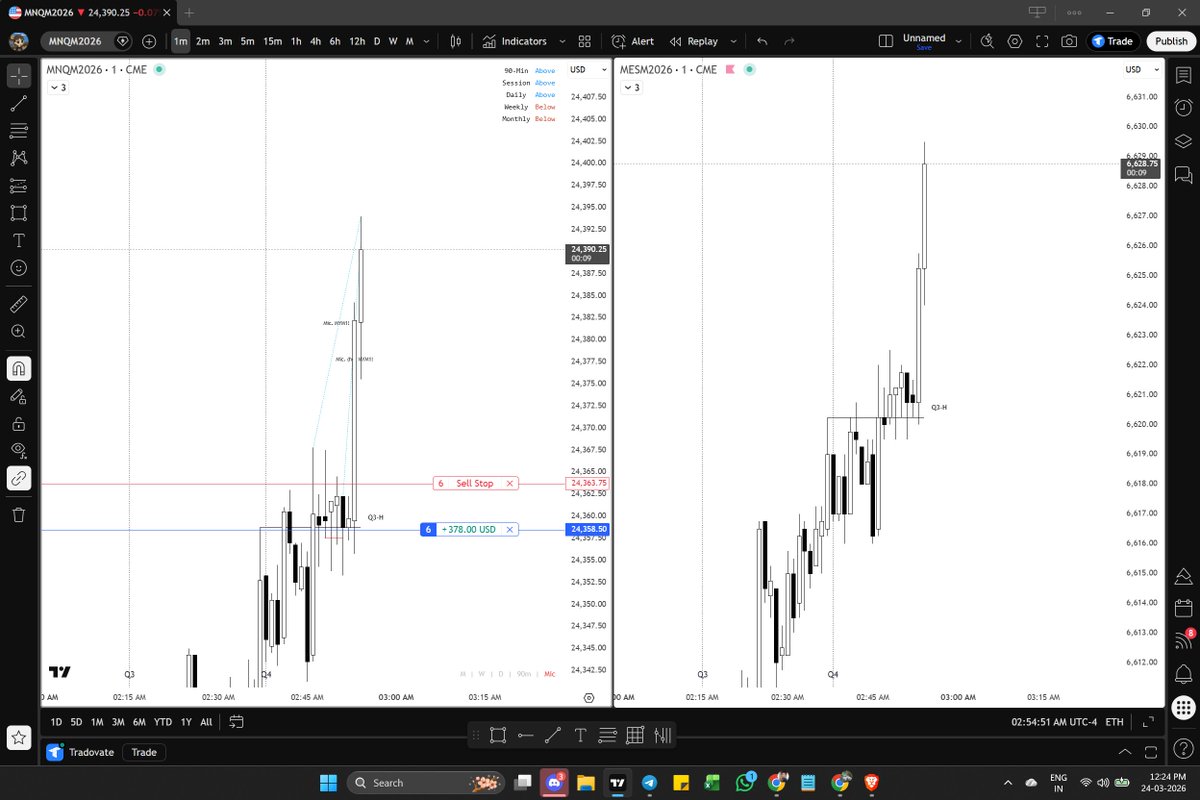The height and width of the screenshot is (800, 1200).
Task: Toggle fullscreen mode in top bar
Action: (x=1043, y=41)
